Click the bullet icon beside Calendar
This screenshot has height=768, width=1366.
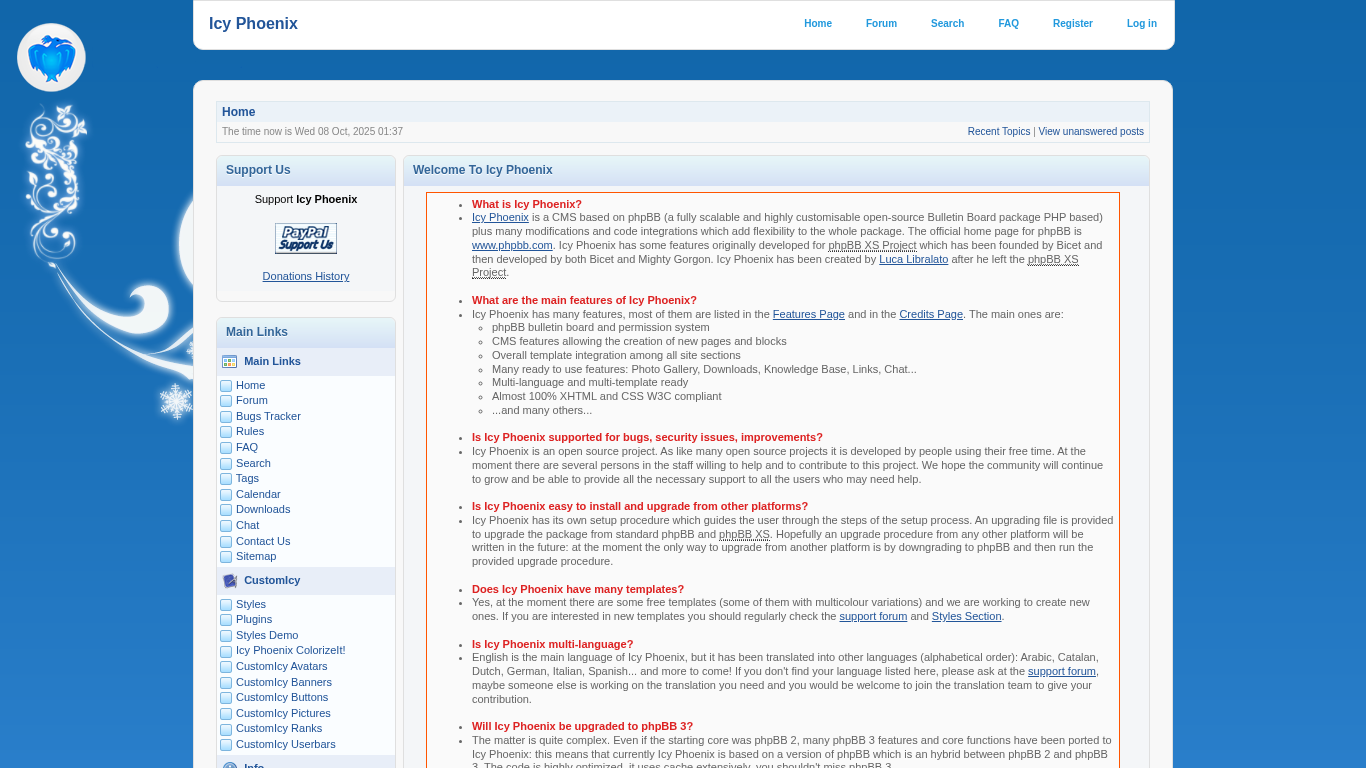pos(226,495)
